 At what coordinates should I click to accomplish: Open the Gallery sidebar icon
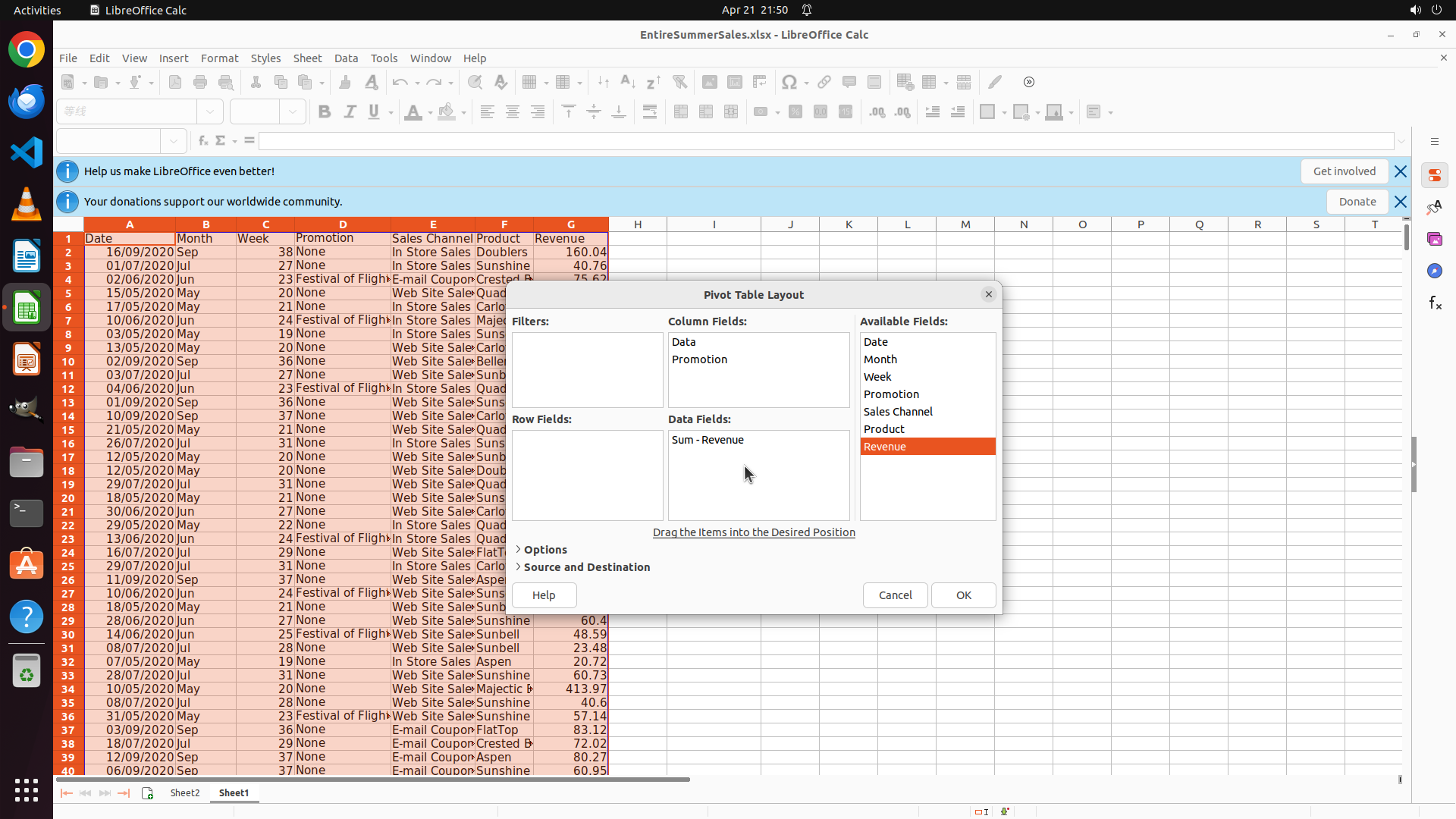pos(1434,239)
